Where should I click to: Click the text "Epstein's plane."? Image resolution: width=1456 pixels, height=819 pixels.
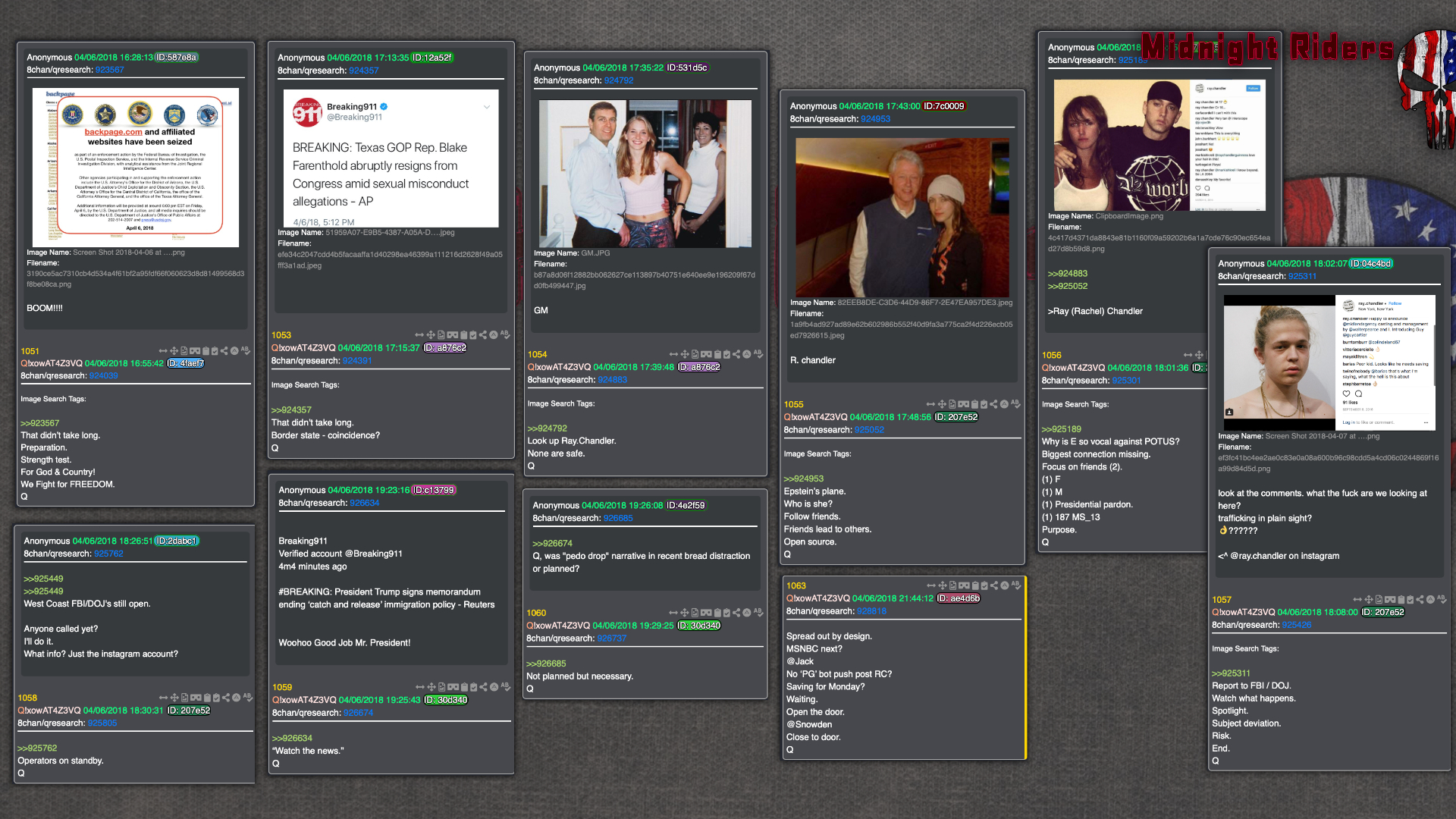(814, 491)
